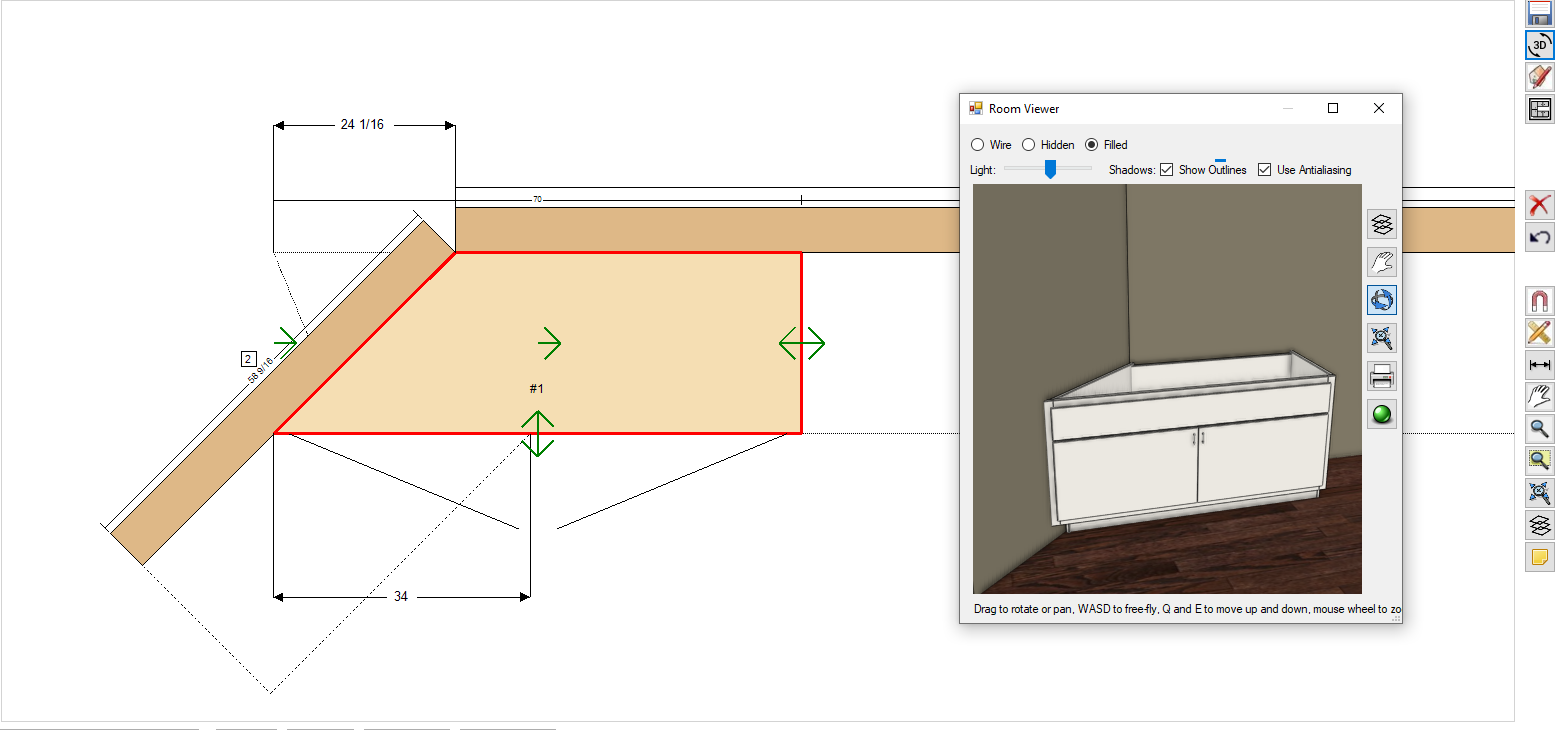Select the Wire display mode
1558x730 pixels.
(978, 145)
